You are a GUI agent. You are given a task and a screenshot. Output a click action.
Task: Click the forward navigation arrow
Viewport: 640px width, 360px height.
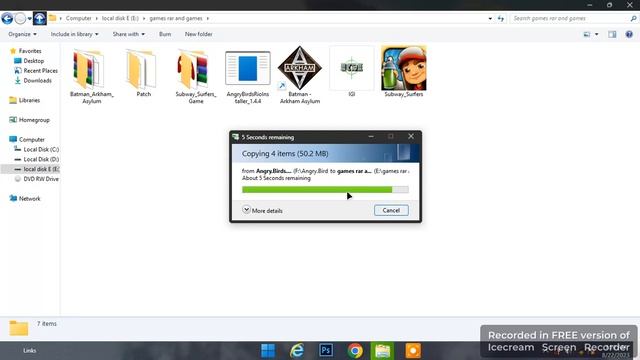coord(20,18)
